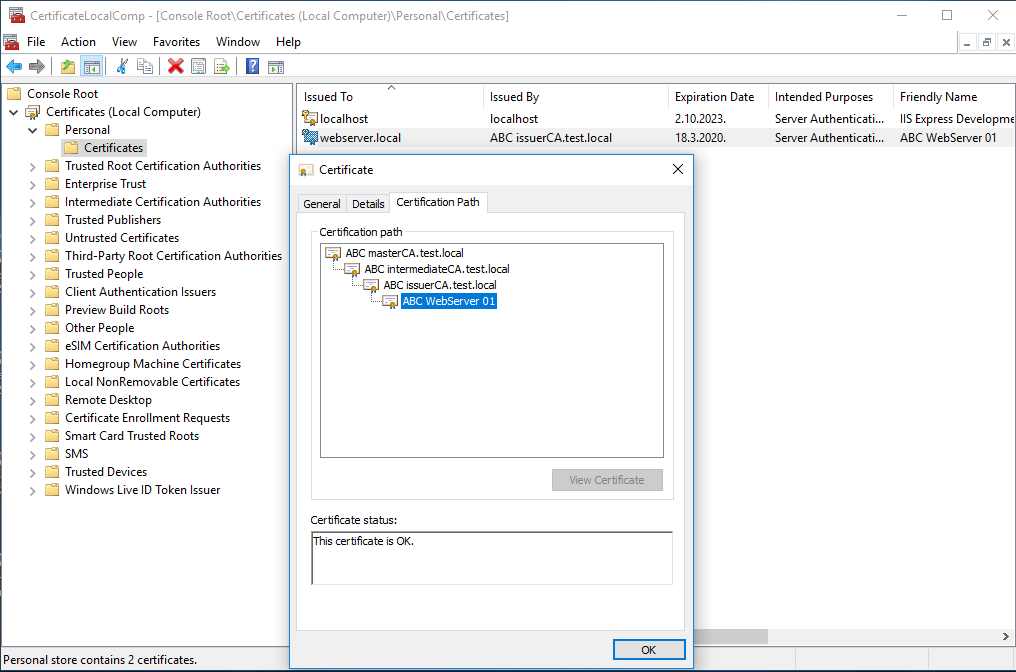Click ABC masterCA.test.local certificate icon

(x=333, y=253)
